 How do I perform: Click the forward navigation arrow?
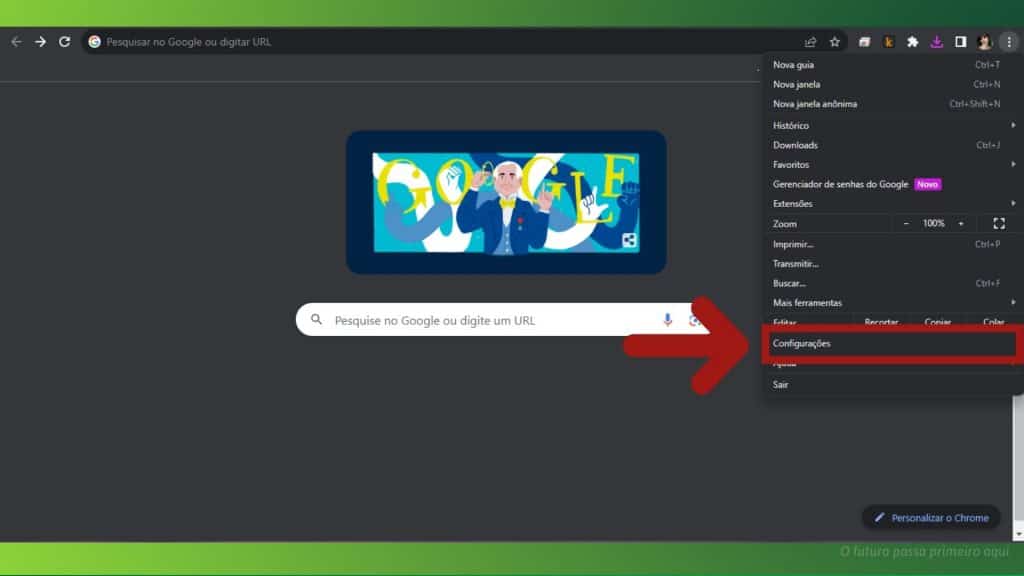(40, 42)
